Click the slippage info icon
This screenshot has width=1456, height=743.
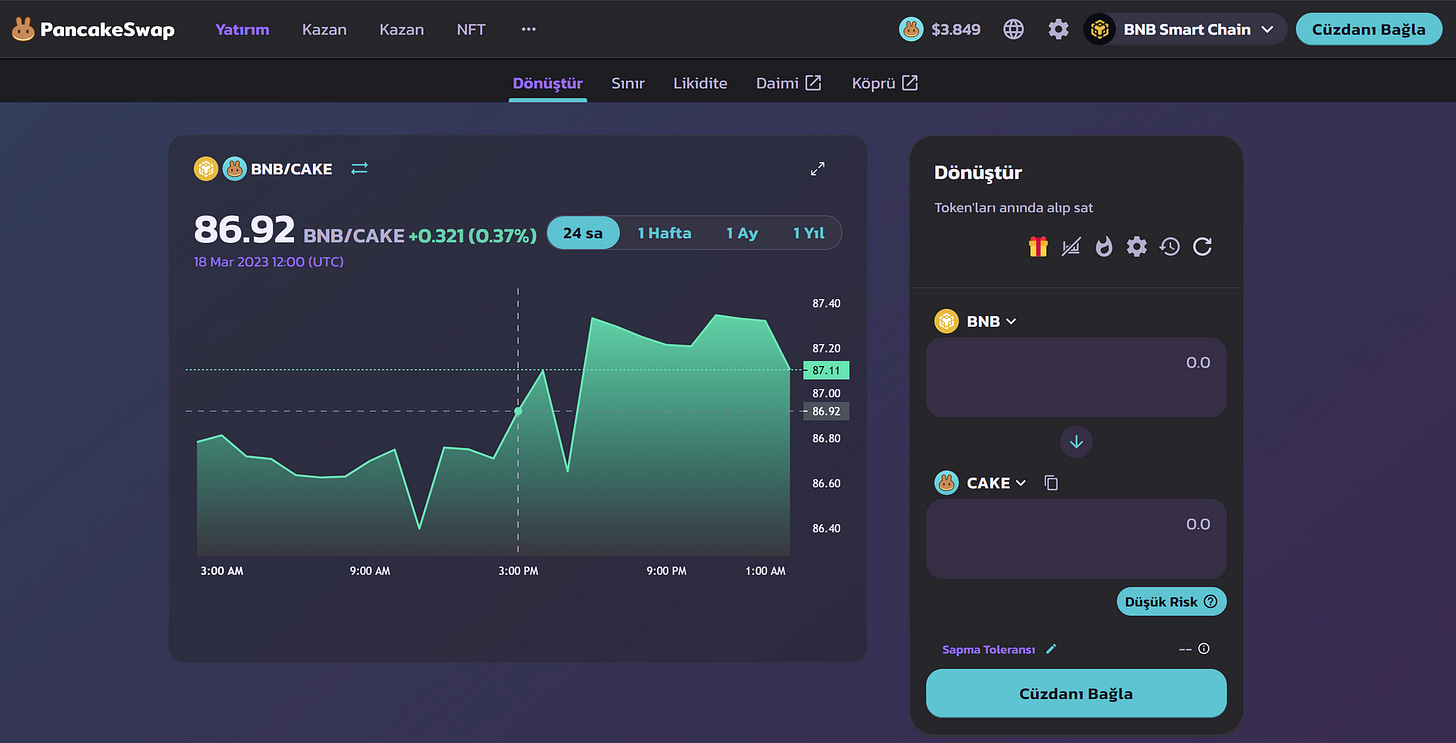(x=1204, y=649)
